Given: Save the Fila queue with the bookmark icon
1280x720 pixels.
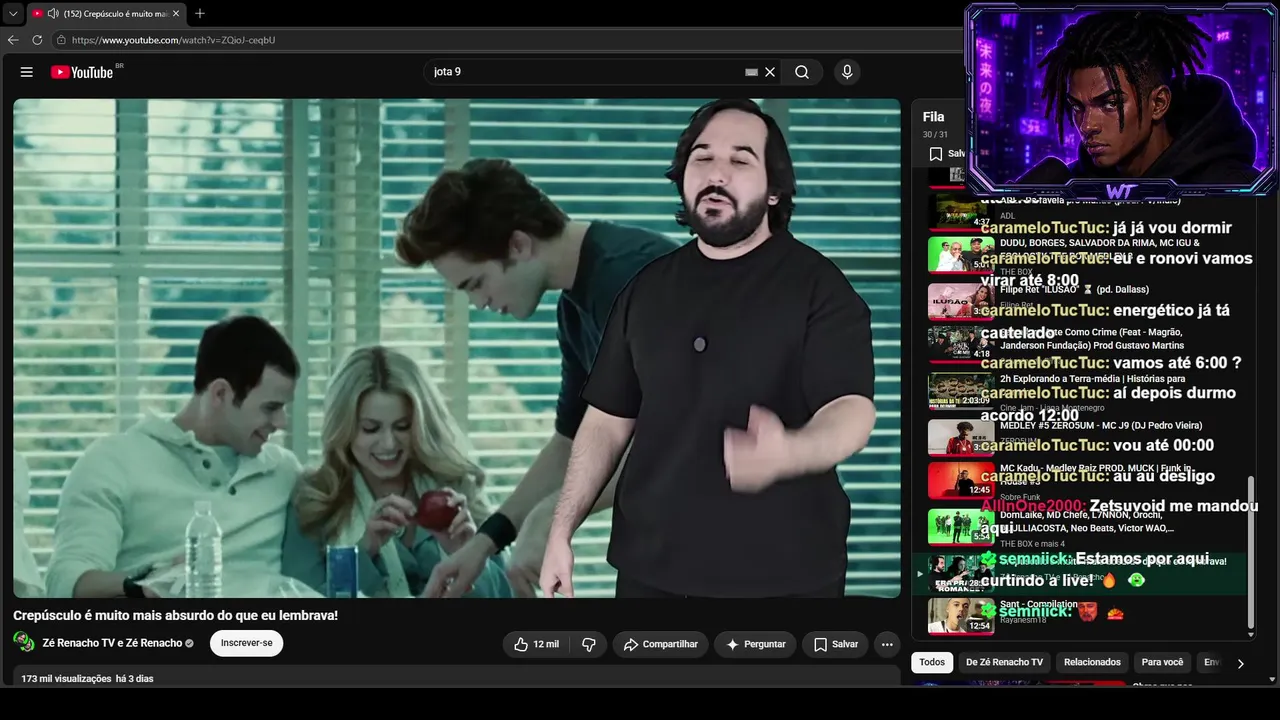Looking at the screenshot, I should 936,154.
